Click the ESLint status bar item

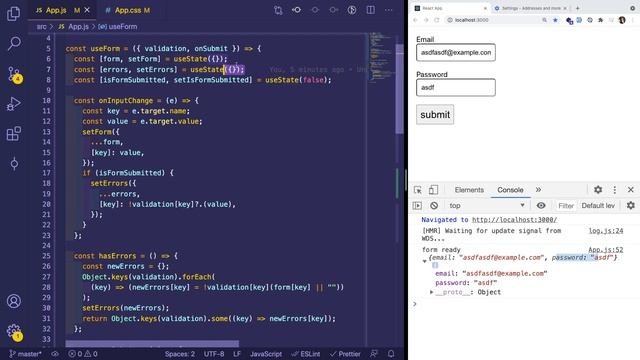[x=306, y=354]
